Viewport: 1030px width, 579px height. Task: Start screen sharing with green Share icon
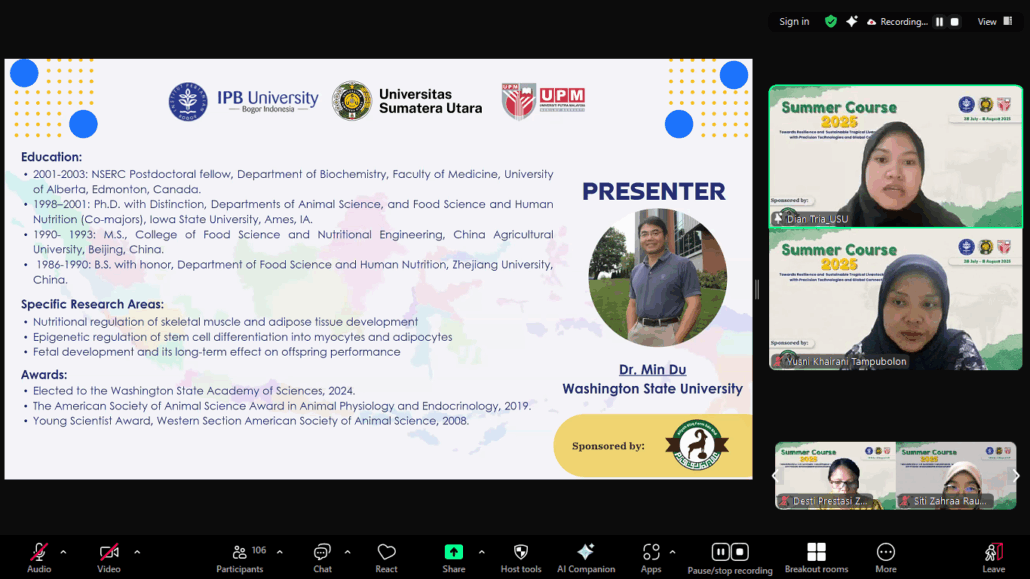454,553
